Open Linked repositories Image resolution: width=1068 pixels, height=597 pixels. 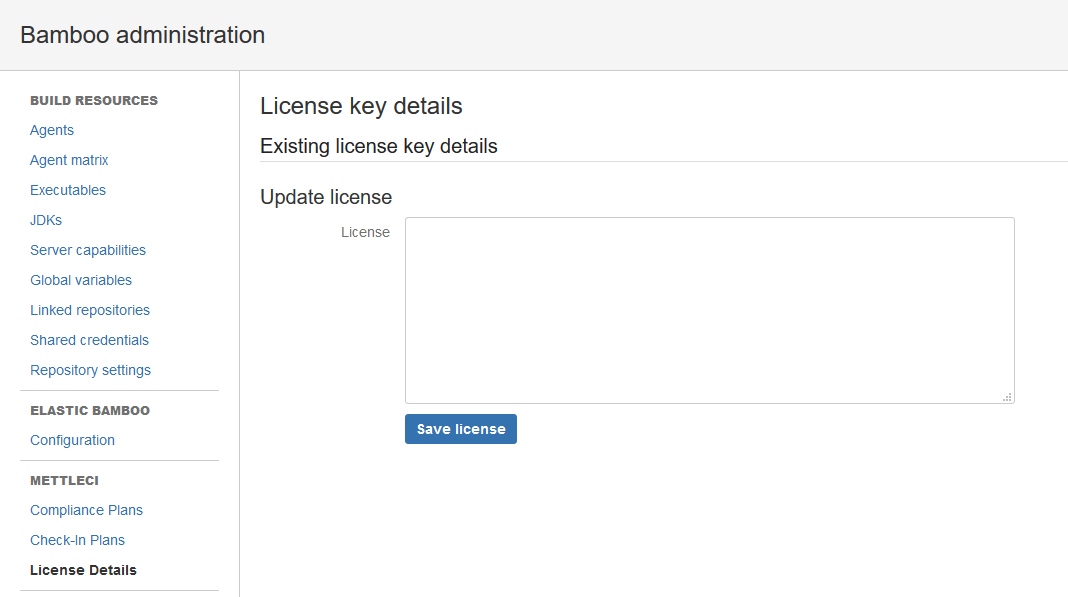point(90,310)
